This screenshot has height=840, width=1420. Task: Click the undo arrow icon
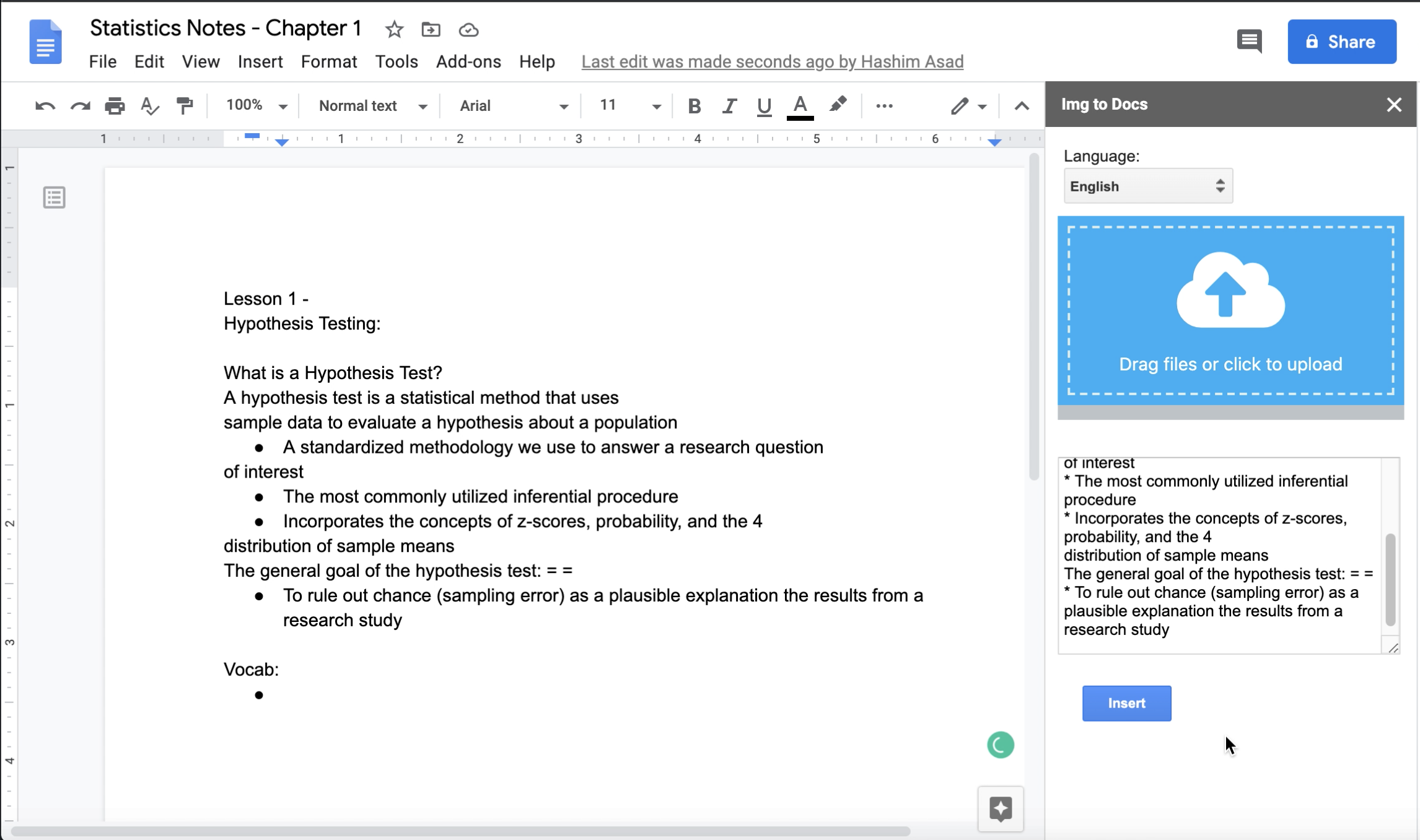(x=45, y=106)
